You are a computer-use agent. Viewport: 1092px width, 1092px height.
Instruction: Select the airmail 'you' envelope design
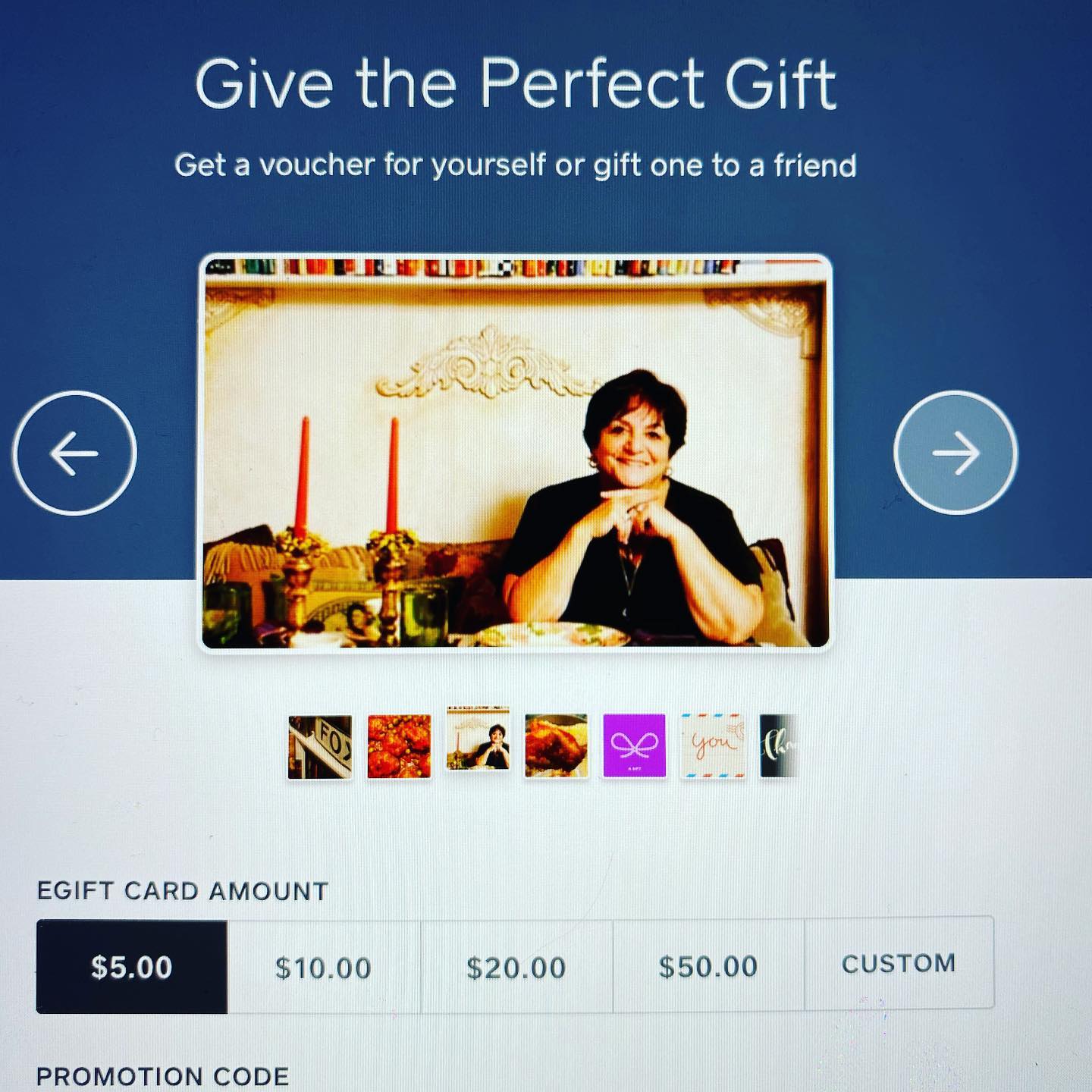(x=712, y=745)
